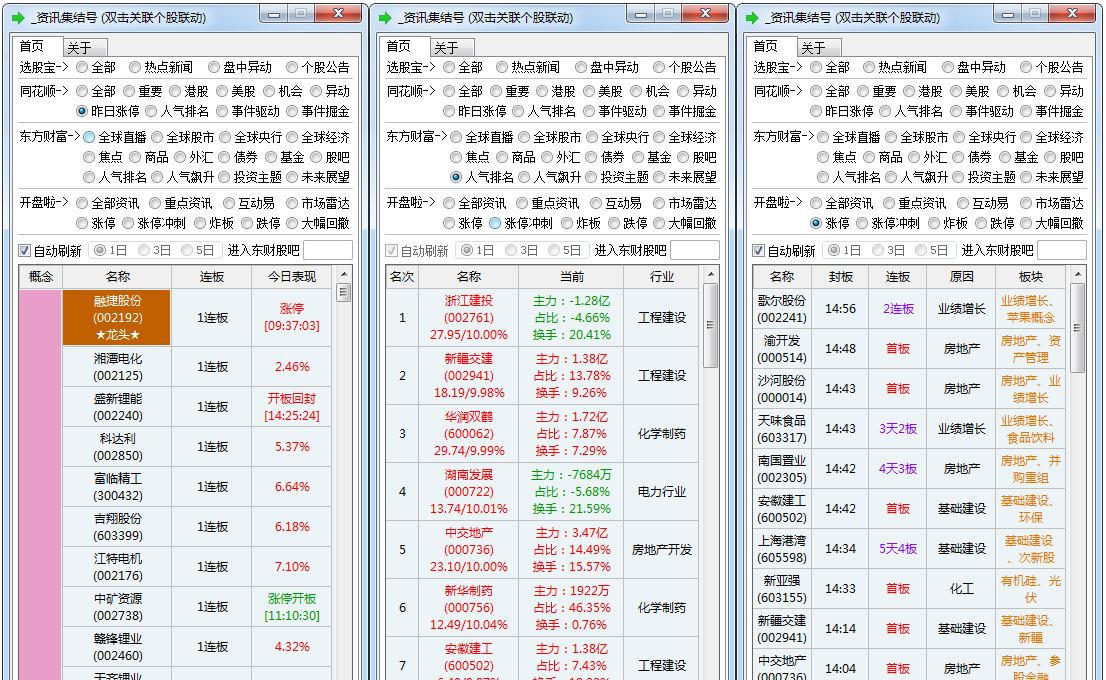Click 科达利 (002850) in left table
Viewport: 1106px width, 680px height.
click(x=118, y=447)
